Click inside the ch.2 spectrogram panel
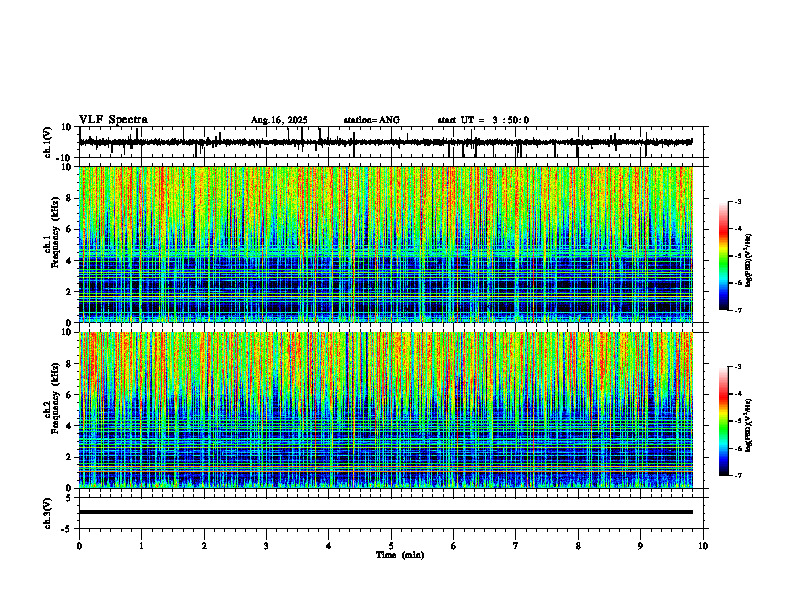 385,410
